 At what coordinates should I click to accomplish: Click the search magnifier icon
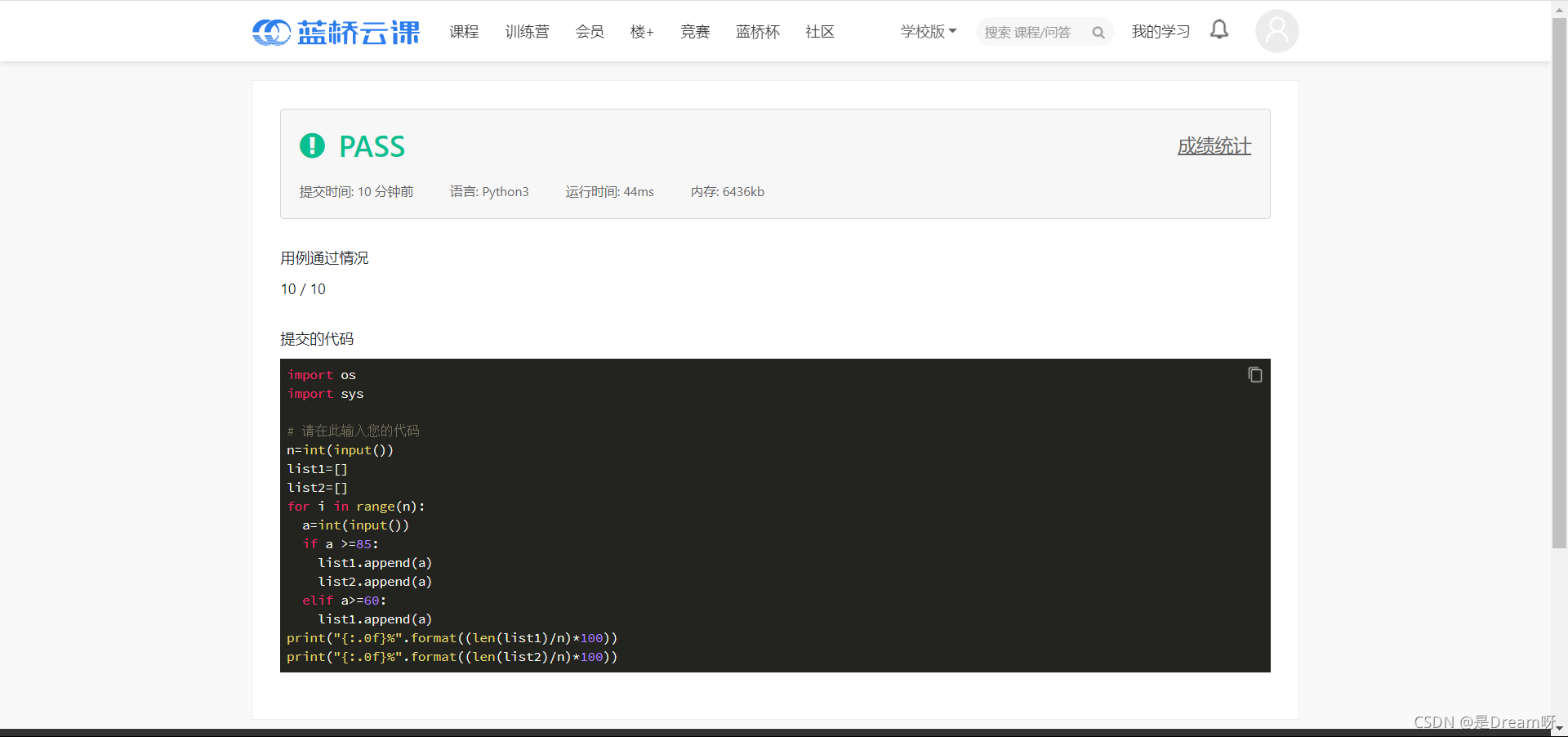pyautogui.click(x=1098, y=33)
